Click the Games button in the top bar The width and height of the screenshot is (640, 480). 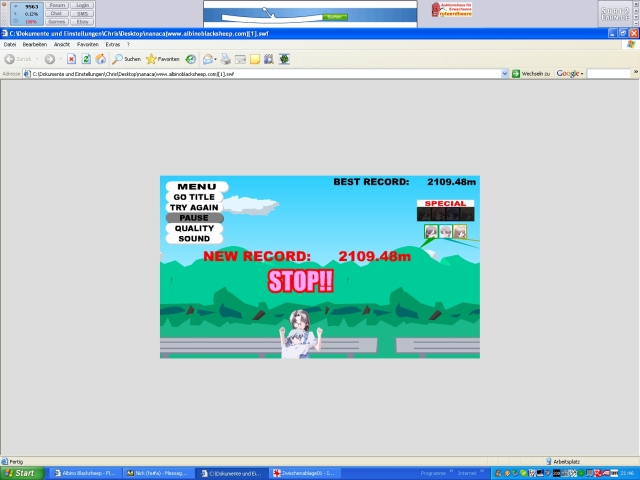point(57,22)
